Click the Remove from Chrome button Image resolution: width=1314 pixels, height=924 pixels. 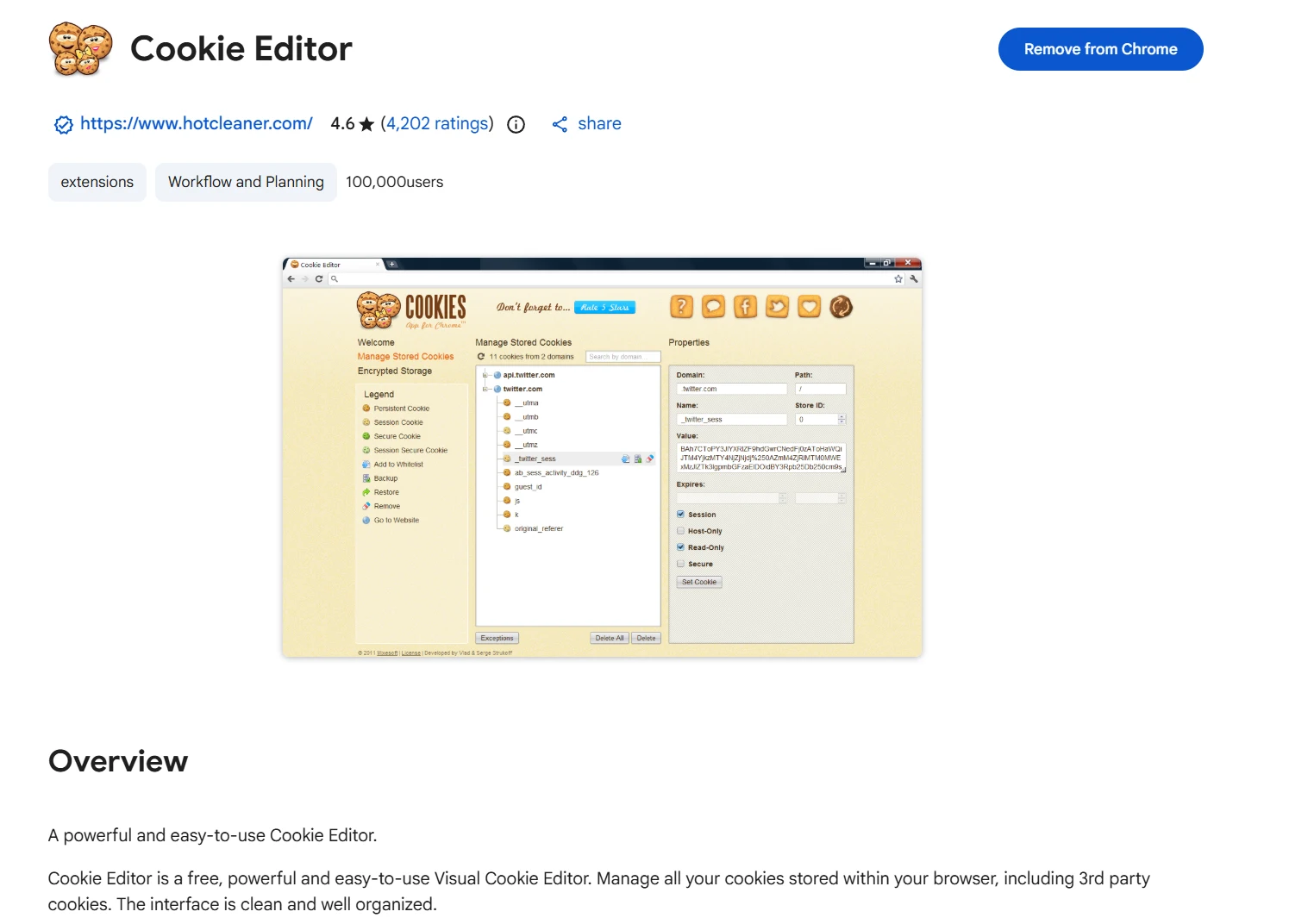click(1100, 49)
